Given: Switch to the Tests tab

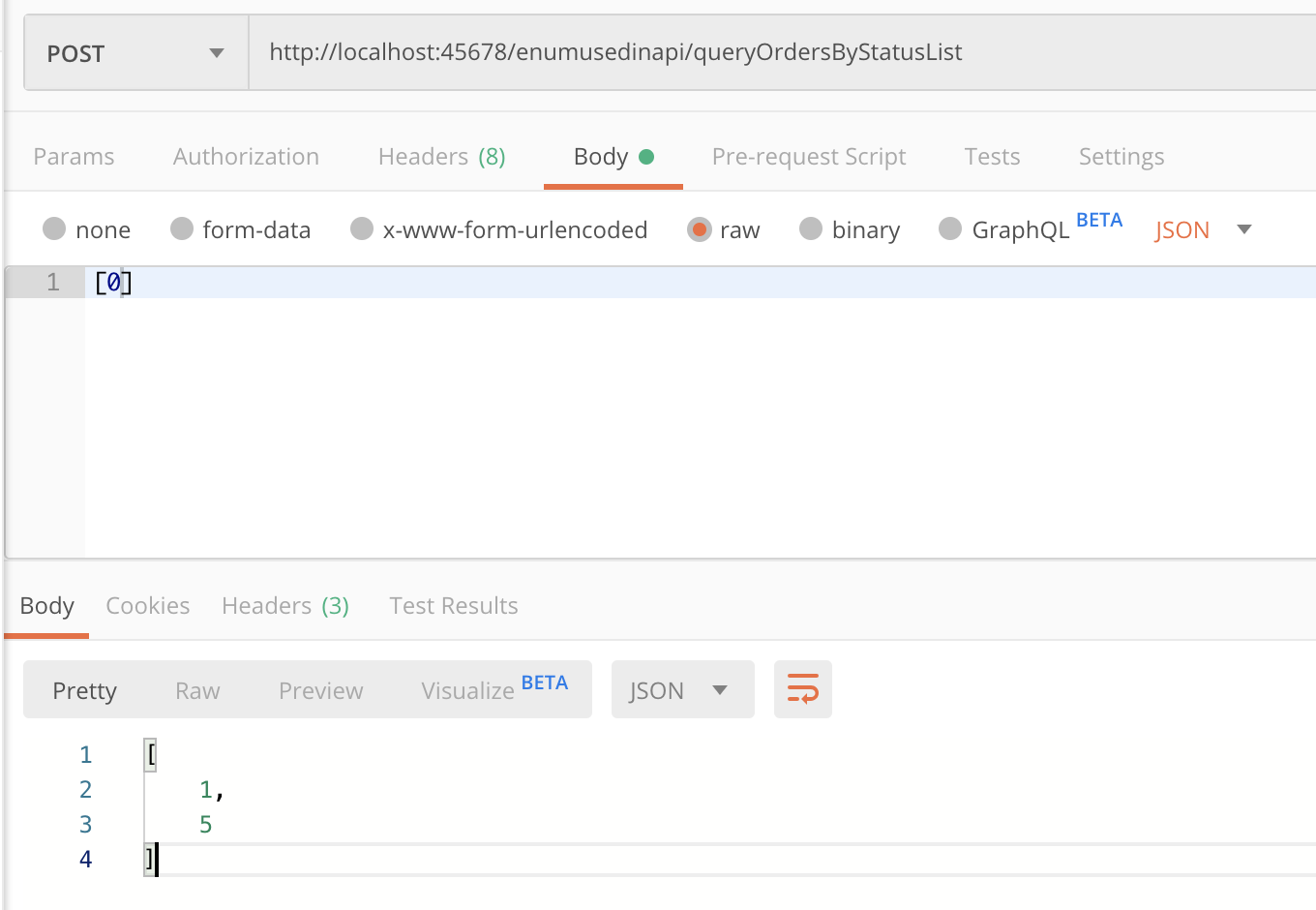Looking at the screenshot, I should 992,157.
